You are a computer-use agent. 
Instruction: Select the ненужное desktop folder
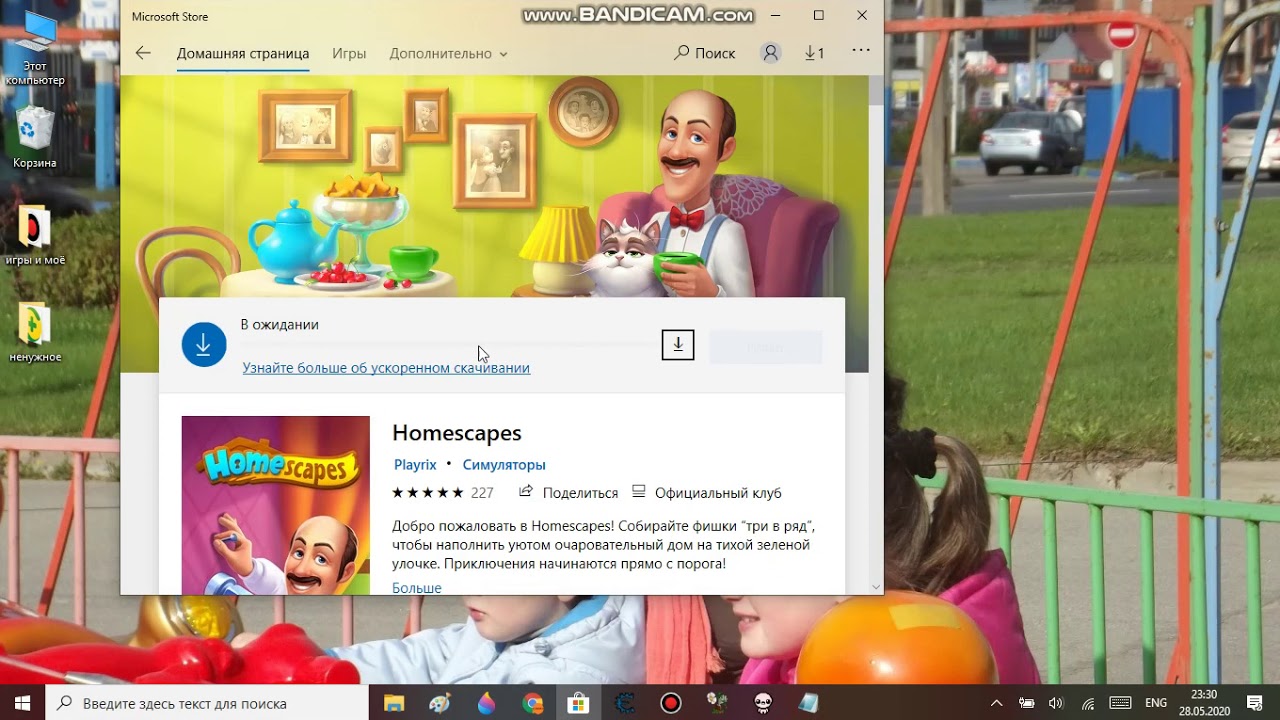point(35,333)
